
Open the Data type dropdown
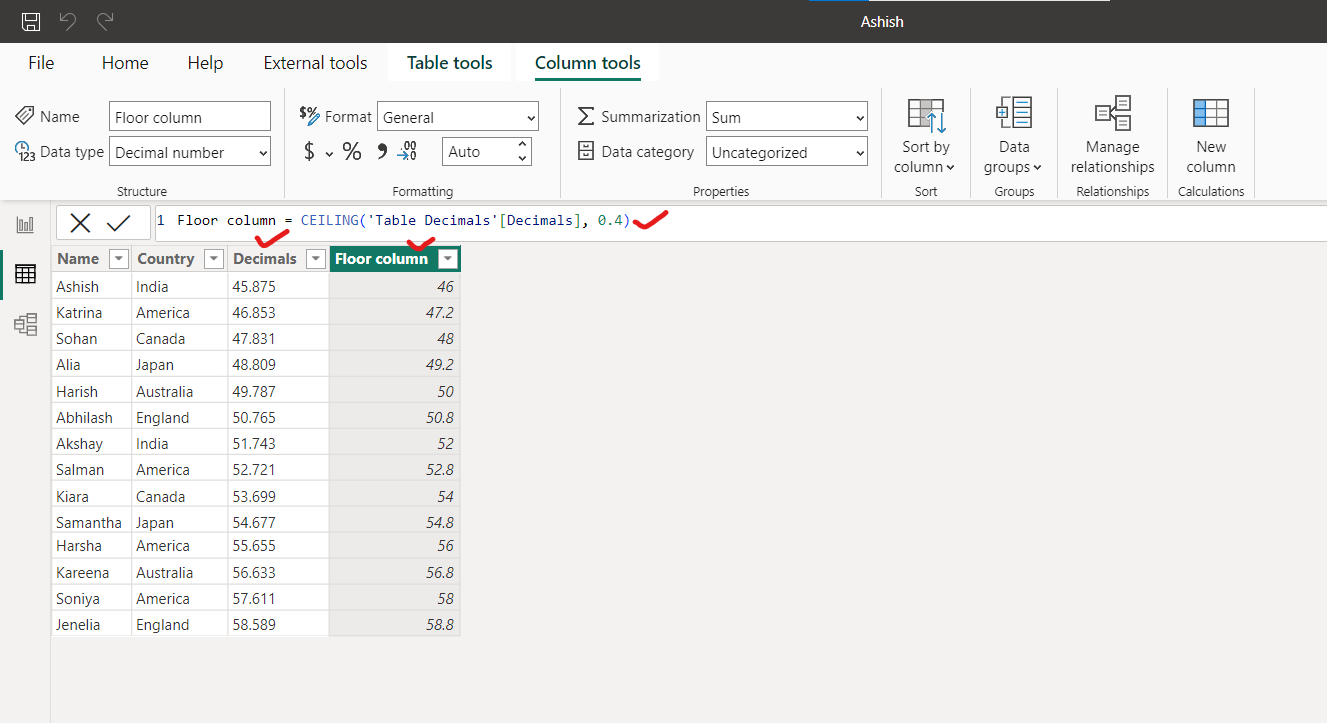[190, 153]
